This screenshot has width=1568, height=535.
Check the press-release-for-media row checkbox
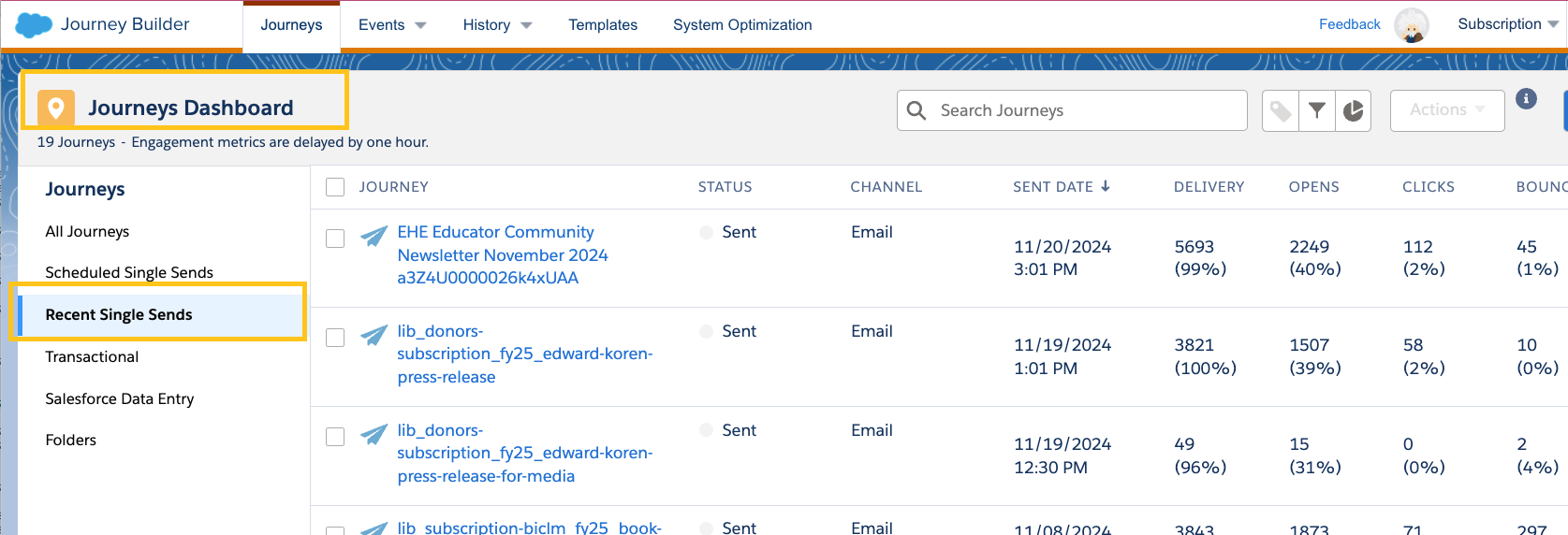[335, 437]
